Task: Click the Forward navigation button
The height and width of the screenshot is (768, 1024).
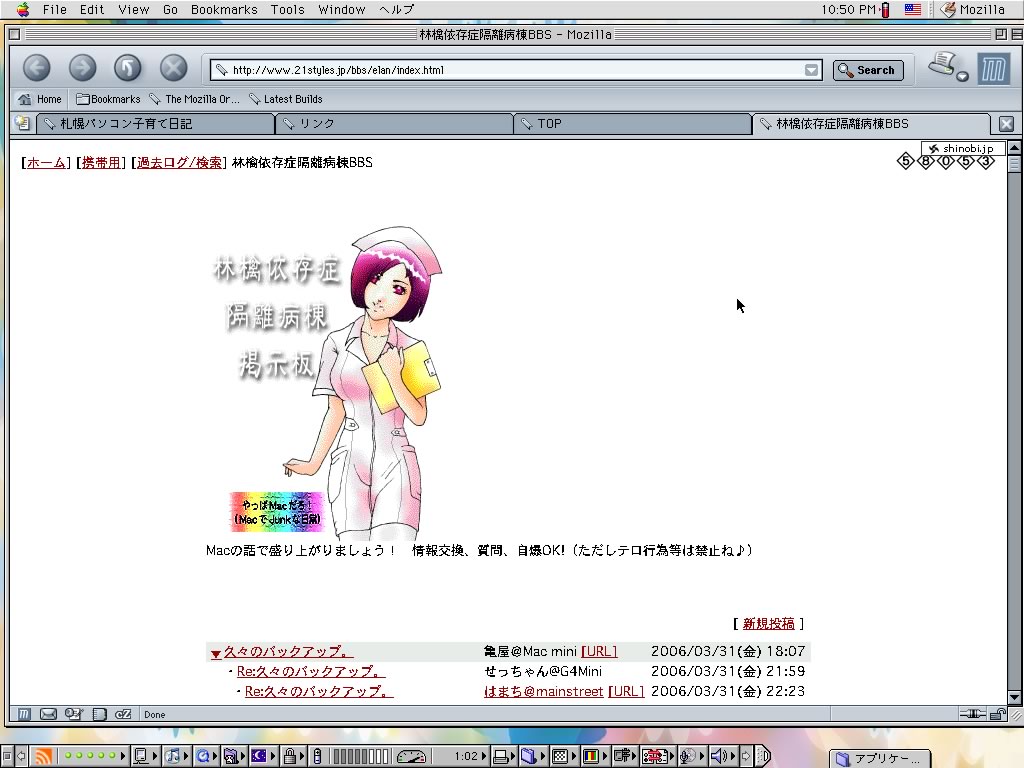Action: [x=82, y=68]
